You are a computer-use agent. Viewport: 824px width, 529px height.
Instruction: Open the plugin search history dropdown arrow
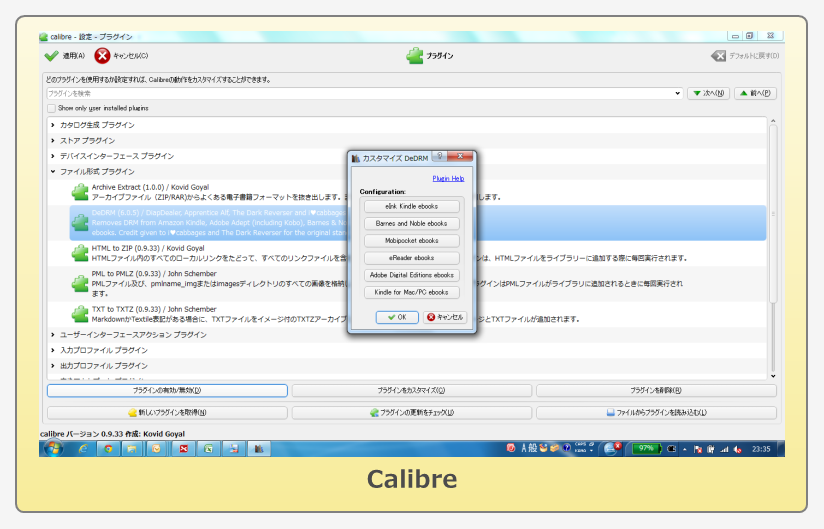(678, 93)
